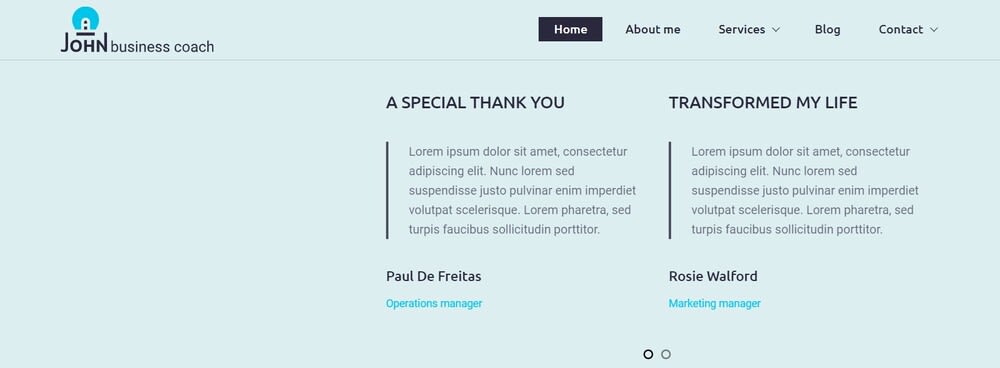Click the name Paul De Freitas
This screenshot has height=368, width=1000.
(434, 276)
